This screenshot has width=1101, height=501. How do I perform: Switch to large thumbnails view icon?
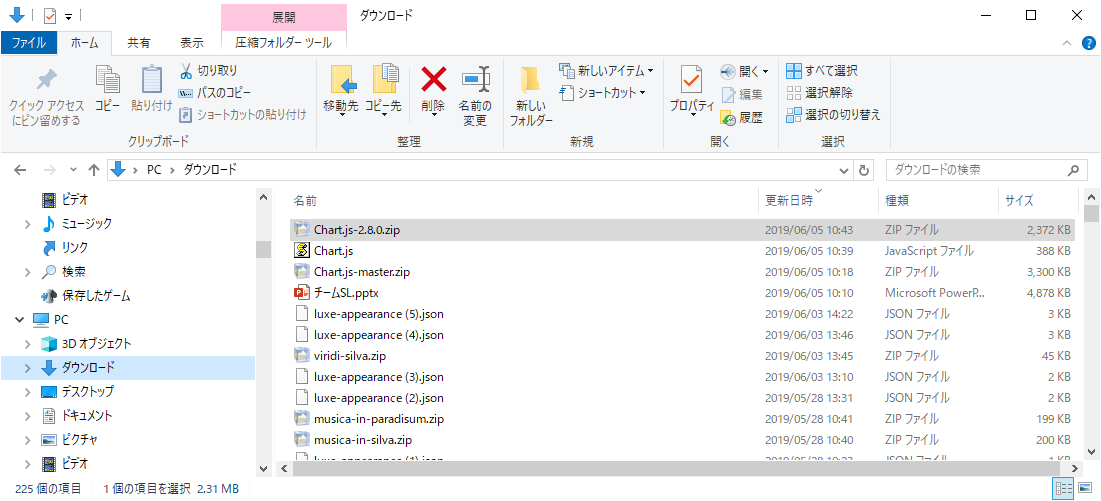tap(1083, 488)
